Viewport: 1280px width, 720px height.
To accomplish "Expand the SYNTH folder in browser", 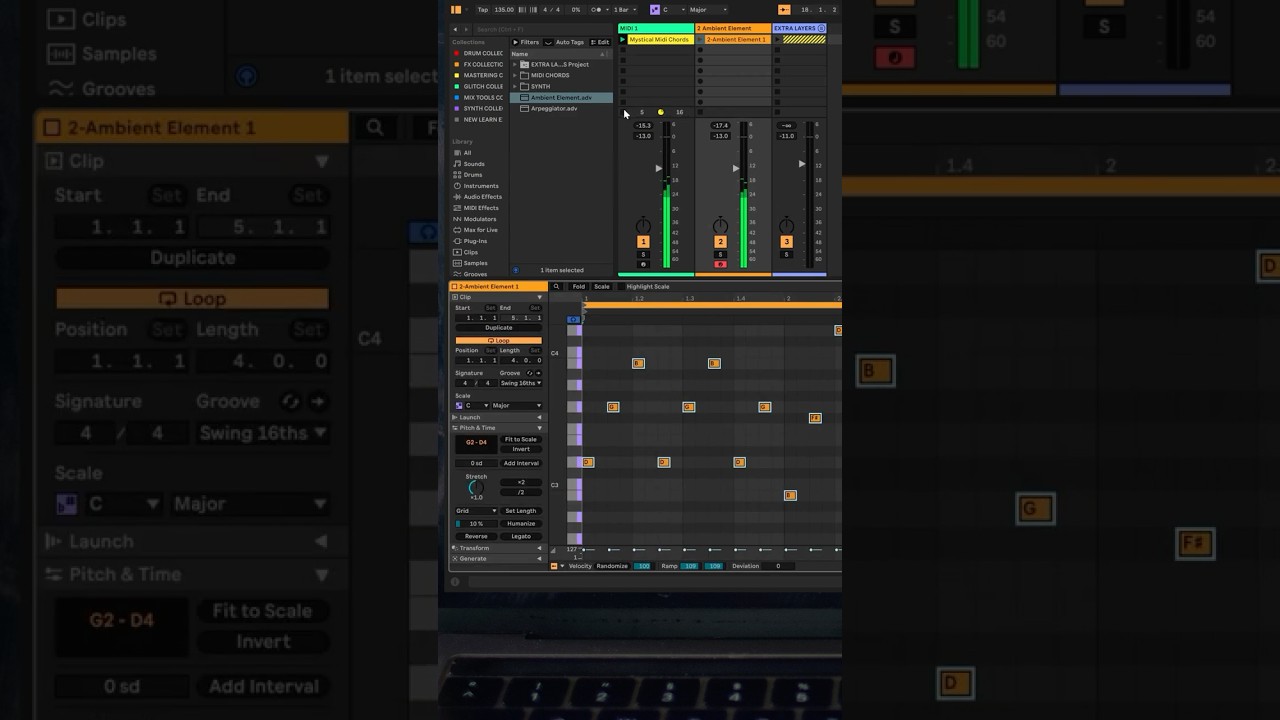I will (x=514, y=86).
